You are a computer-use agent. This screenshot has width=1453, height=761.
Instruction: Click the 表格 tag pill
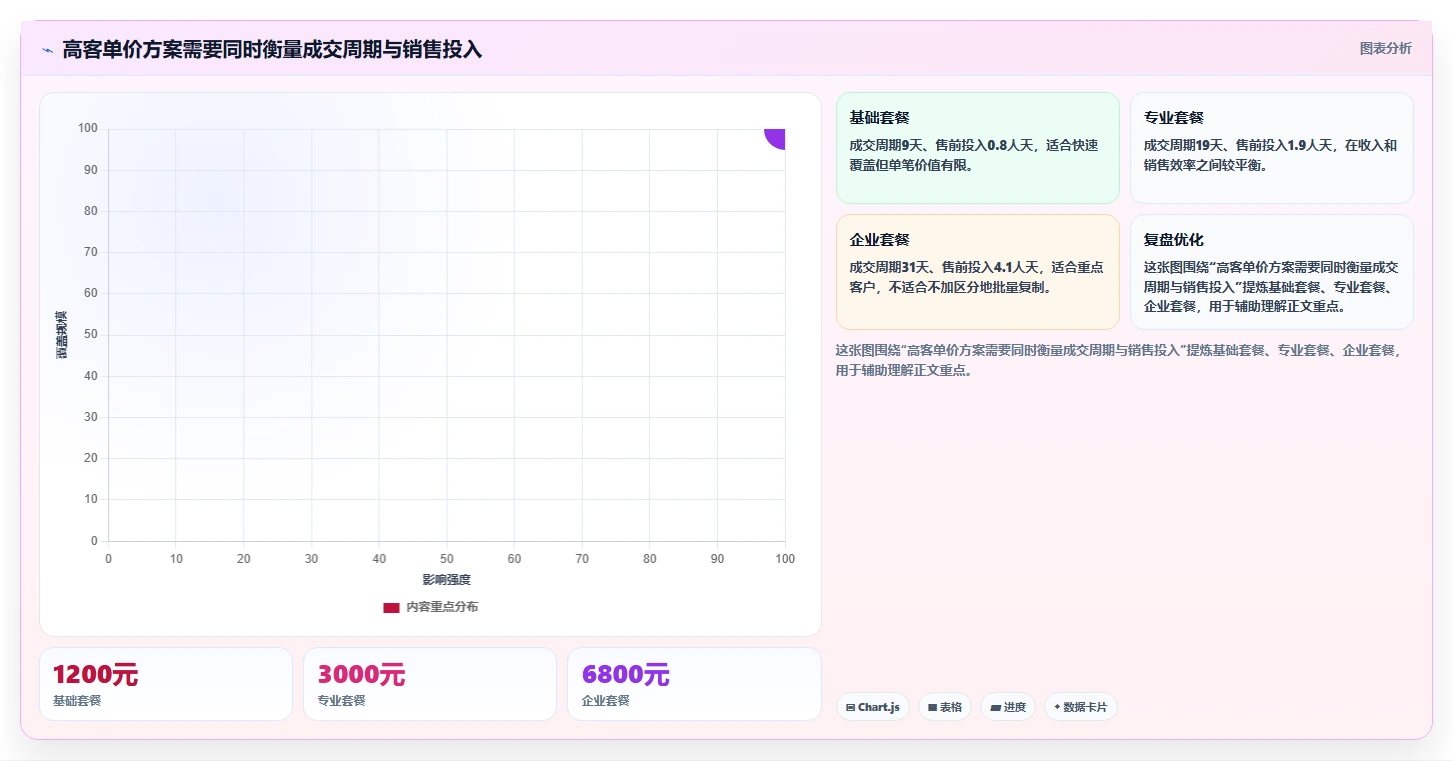coord(945,707)
